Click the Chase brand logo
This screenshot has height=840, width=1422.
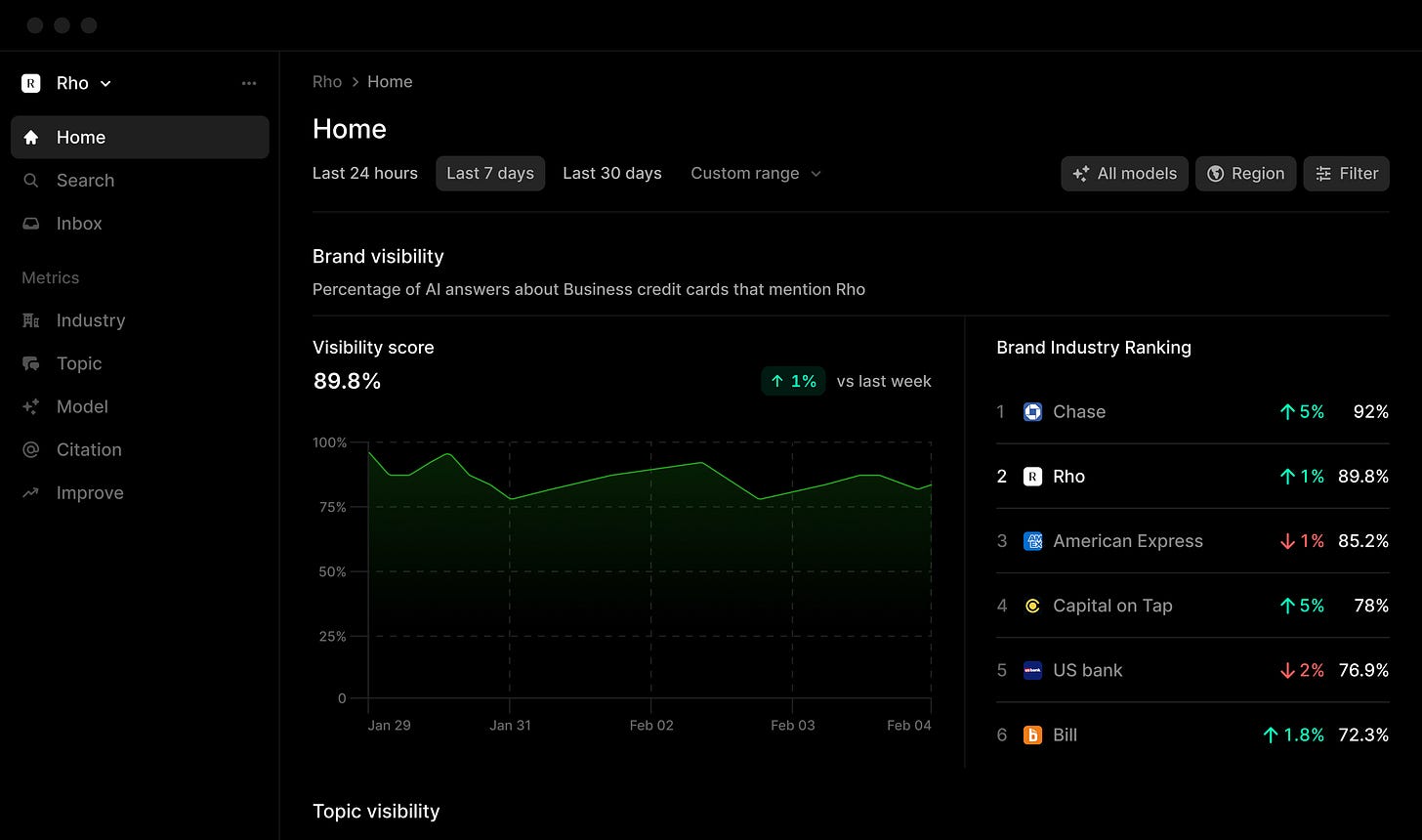[x=1032, y=411]
